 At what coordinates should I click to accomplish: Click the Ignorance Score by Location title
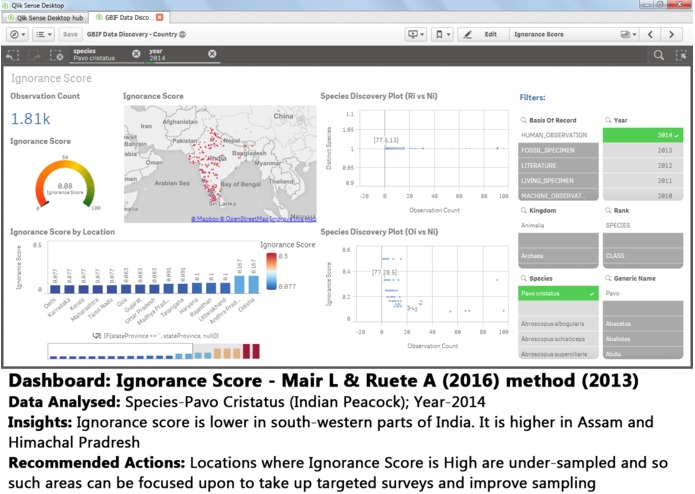62,232
